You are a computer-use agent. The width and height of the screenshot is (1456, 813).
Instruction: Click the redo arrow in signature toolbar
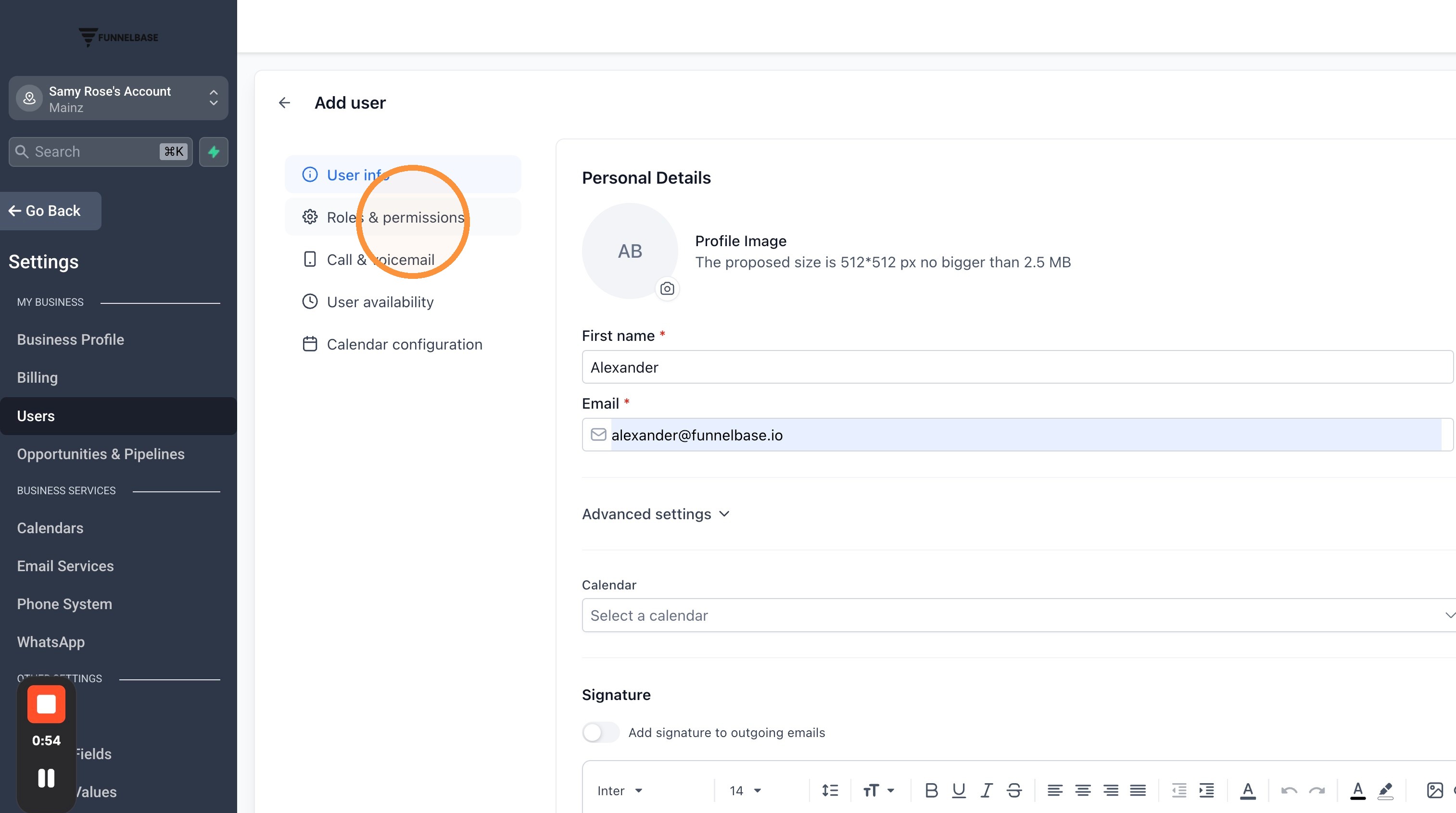pyautogui.click(x=1317, y=790)
